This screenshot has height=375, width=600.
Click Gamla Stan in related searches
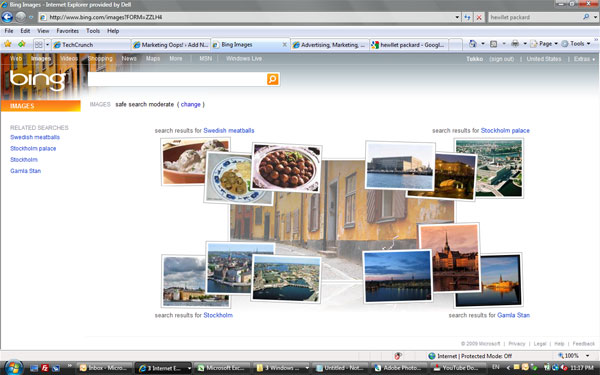pos(25,171)
